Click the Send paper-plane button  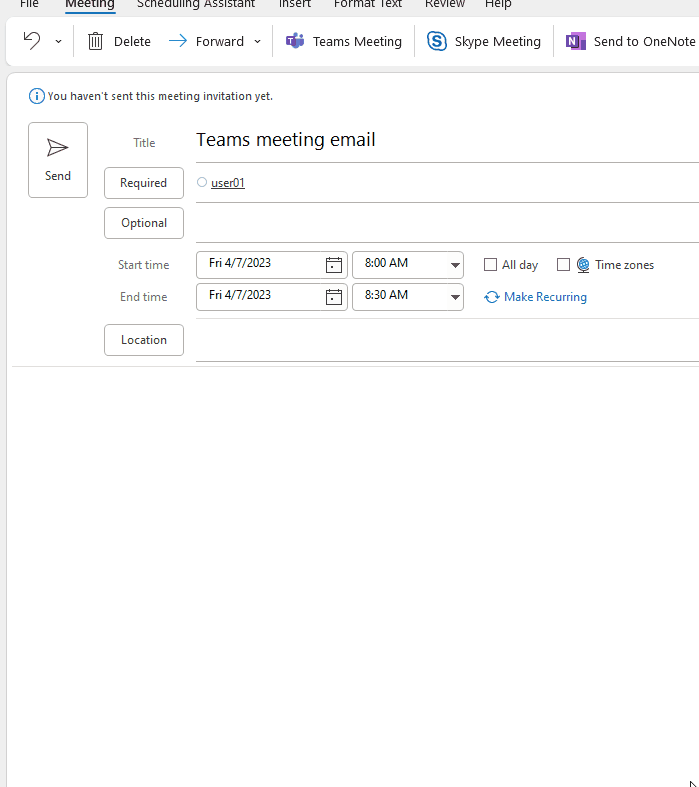58,160
